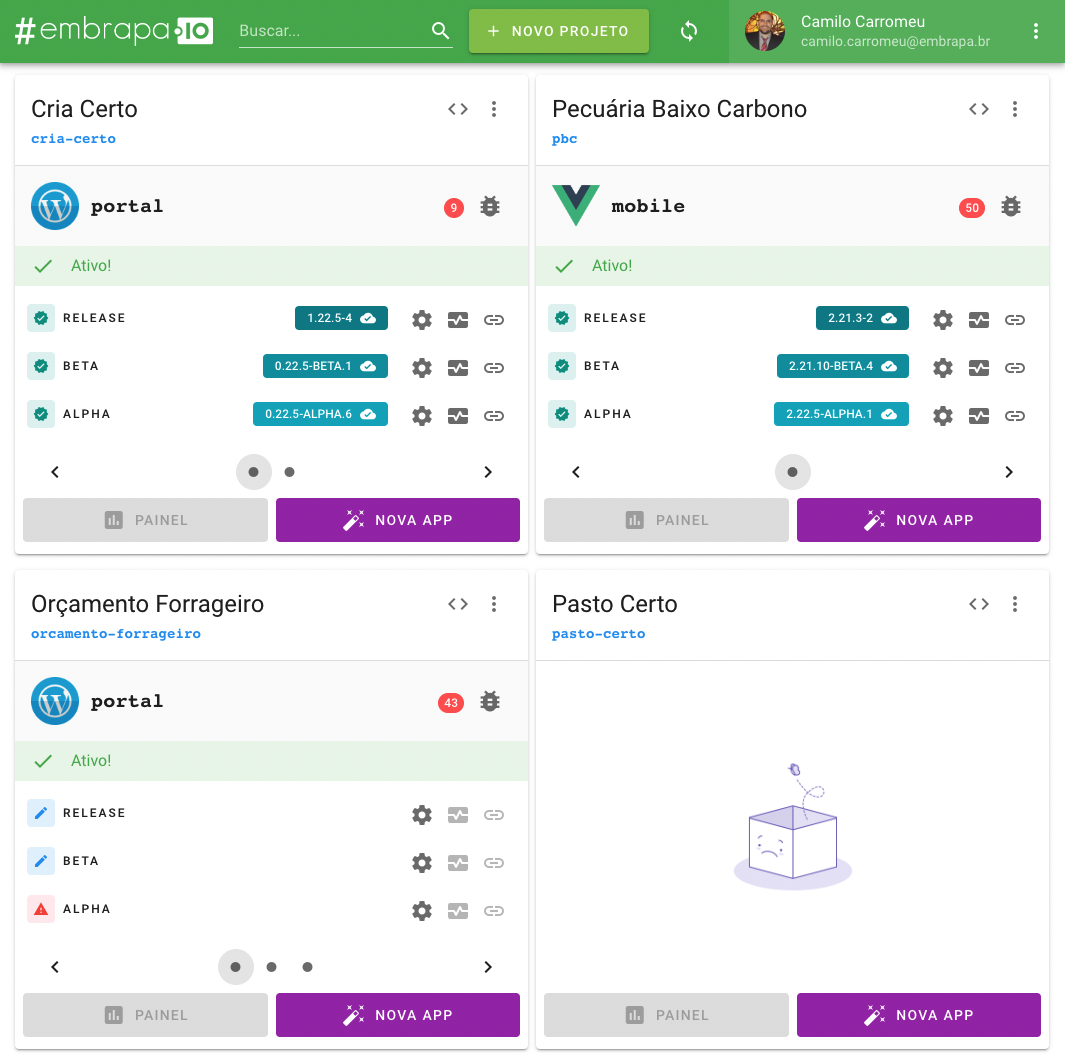Select third carousel dot in Orçamento Forrageiro

click(x=307, y=967)
